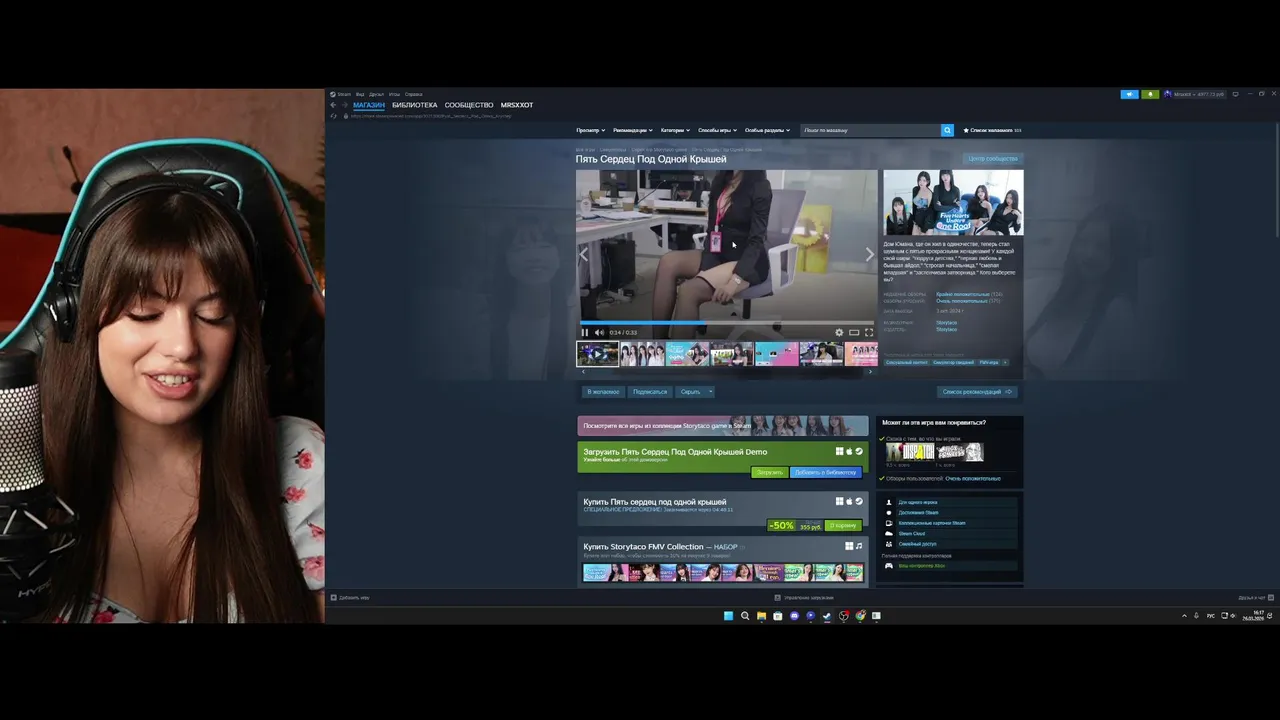1280x720 pixels.
Task: Open the БИБЛИОТЕКА tab
Action: tap(415, 105)
